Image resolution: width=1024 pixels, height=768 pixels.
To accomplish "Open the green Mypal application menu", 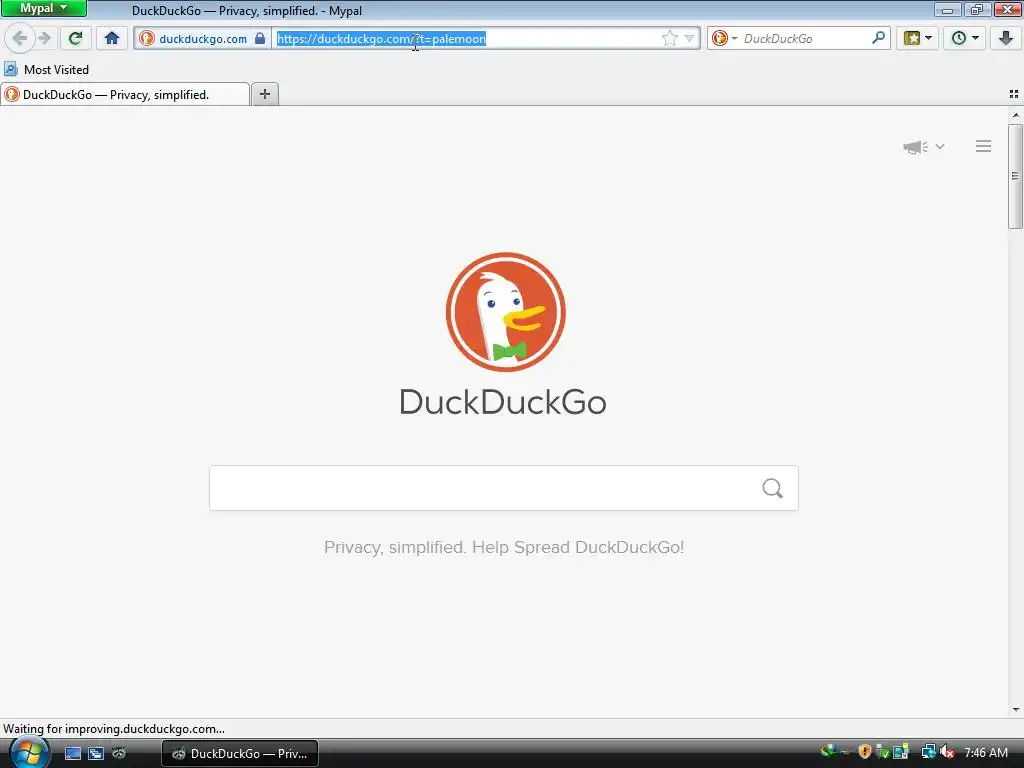I will (43, 8).
